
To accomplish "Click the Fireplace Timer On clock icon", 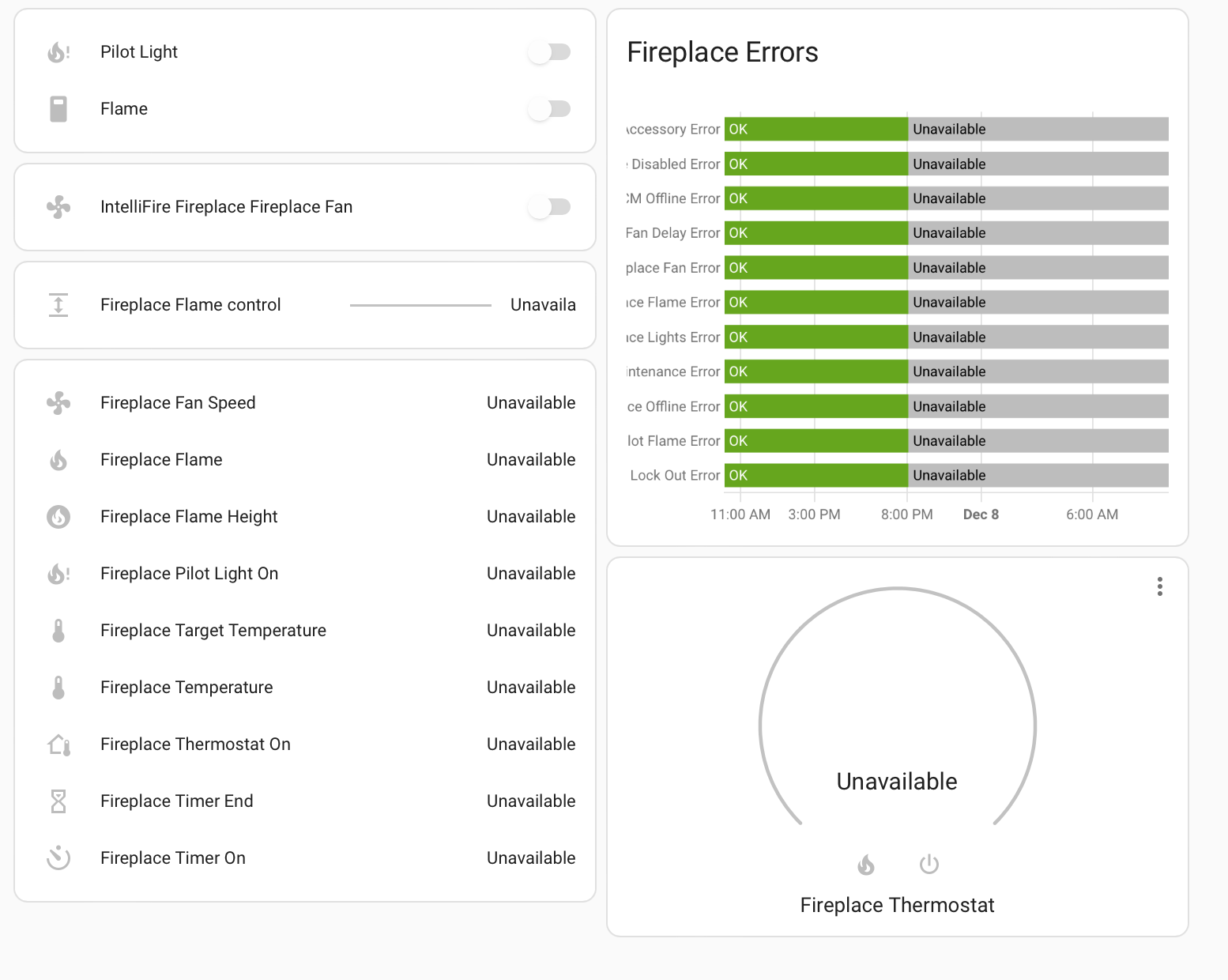I will (x=58, y=858).
